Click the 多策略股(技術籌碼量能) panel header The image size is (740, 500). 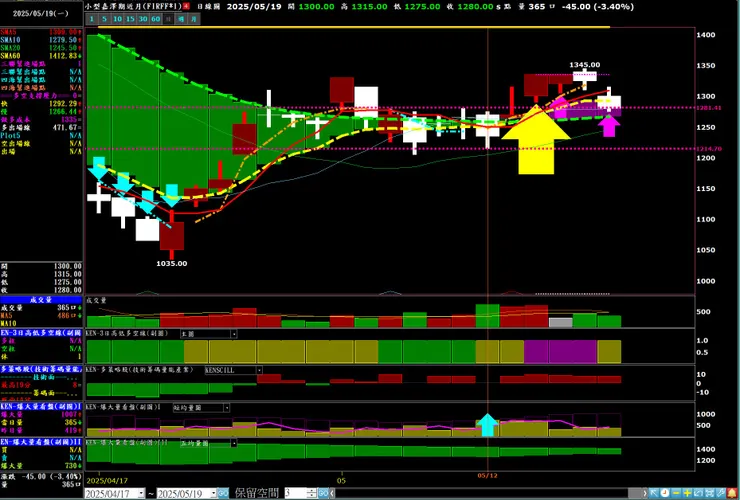click(x=42, y=369)
